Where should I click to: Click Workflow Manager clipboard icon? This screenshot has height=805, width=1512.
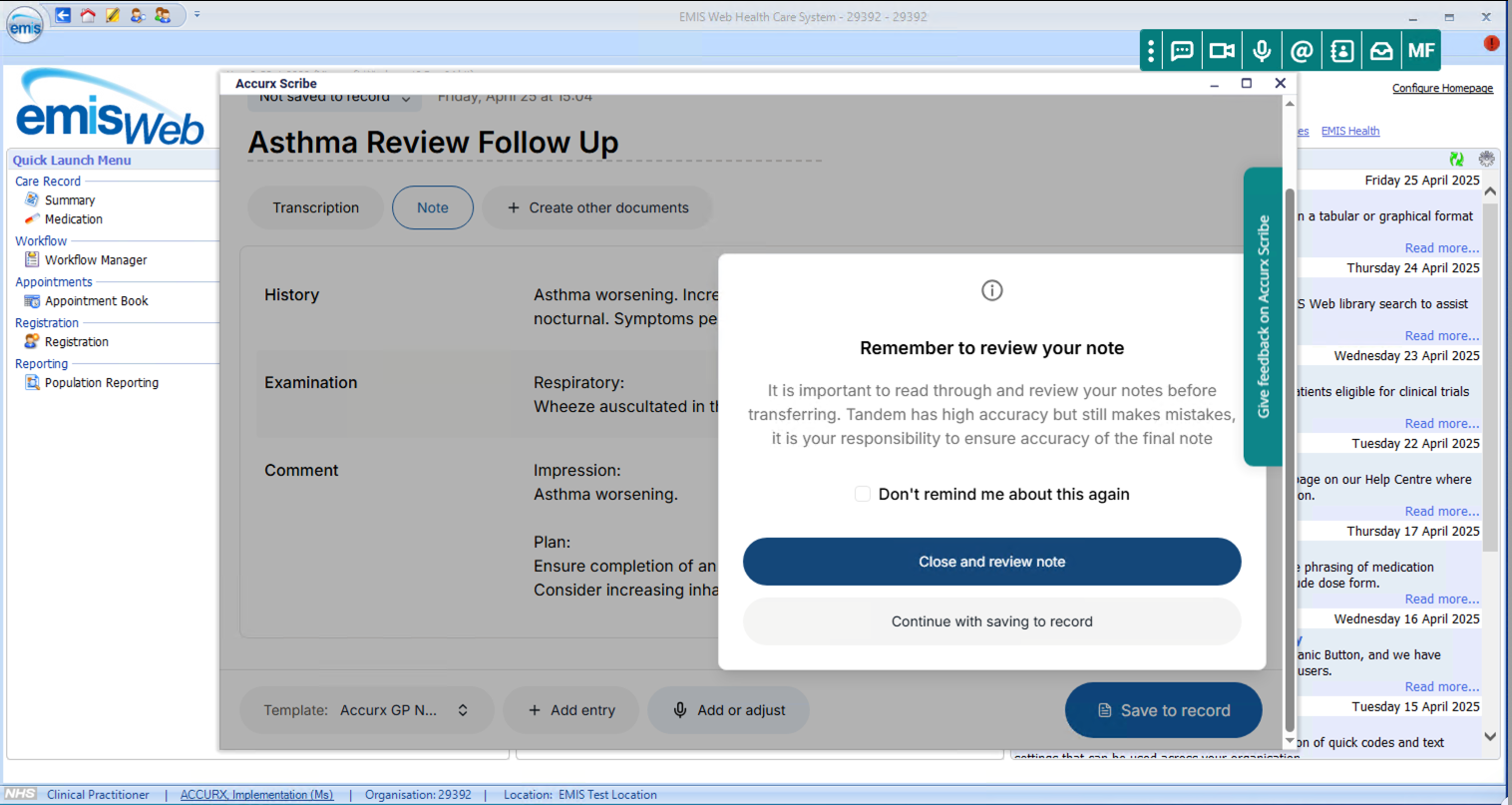(32, 259)
